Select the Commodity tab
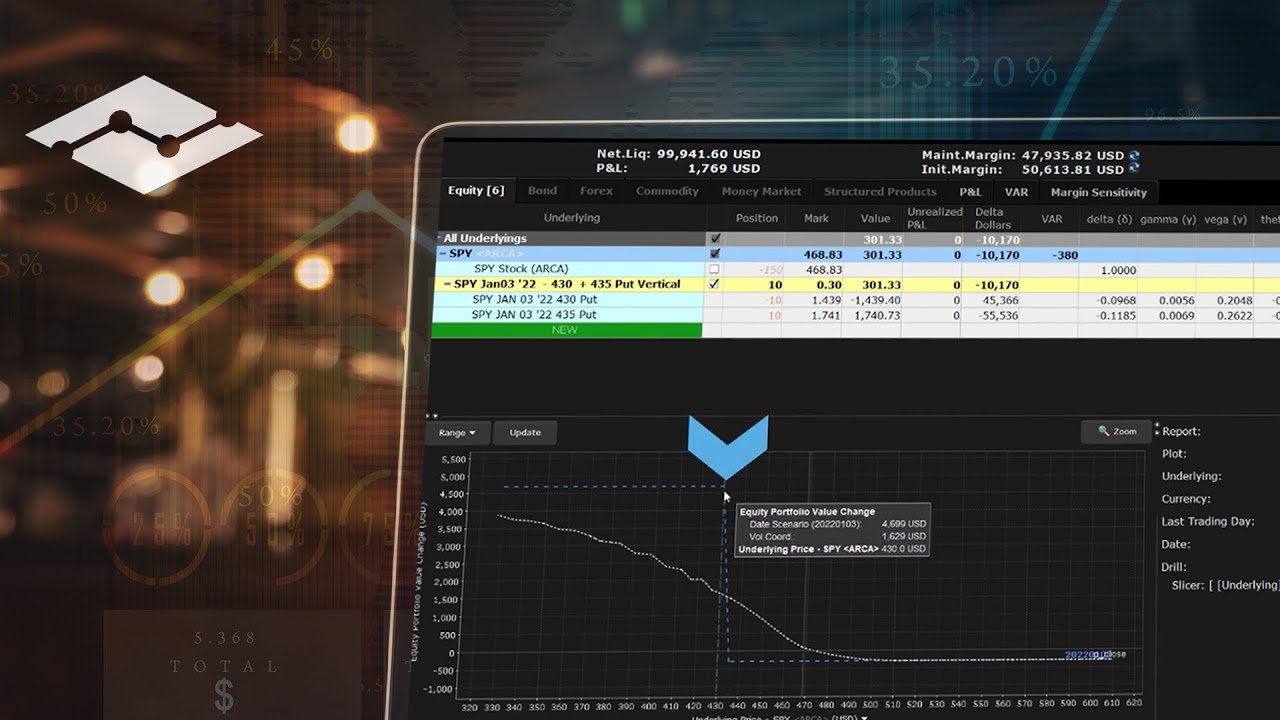1280x720 pixels. pyautogui.click(x=667, y=191)
